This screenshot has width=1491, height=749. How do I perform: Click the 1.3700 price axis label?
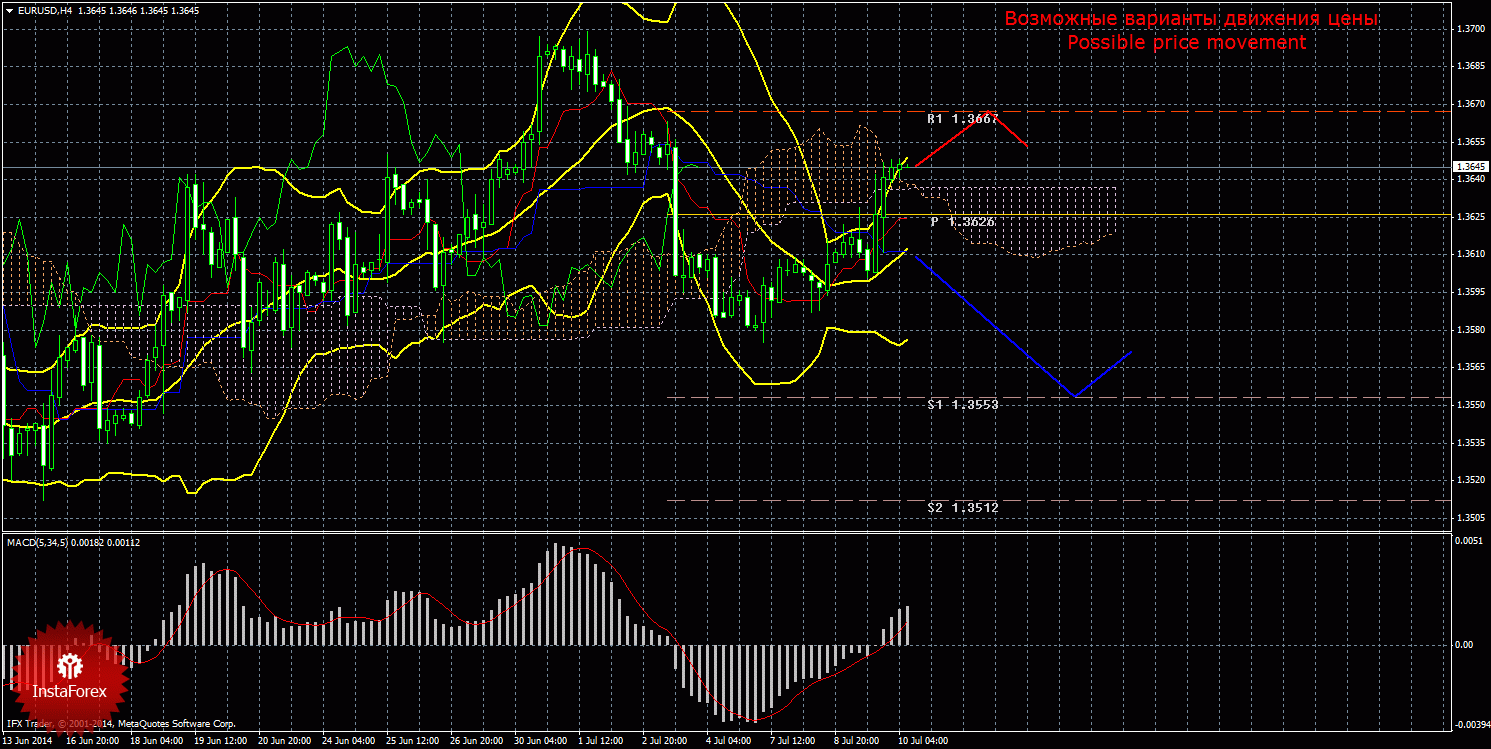(x=1469, y=29)
